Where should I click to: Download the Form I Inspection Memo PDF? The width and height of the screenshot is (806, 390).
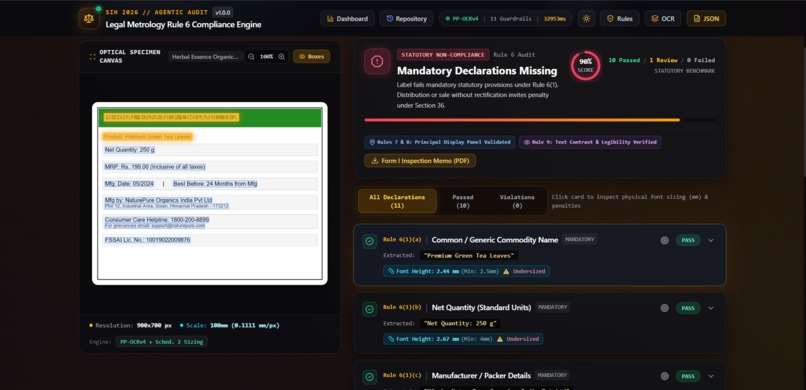(x=420, y=161)
